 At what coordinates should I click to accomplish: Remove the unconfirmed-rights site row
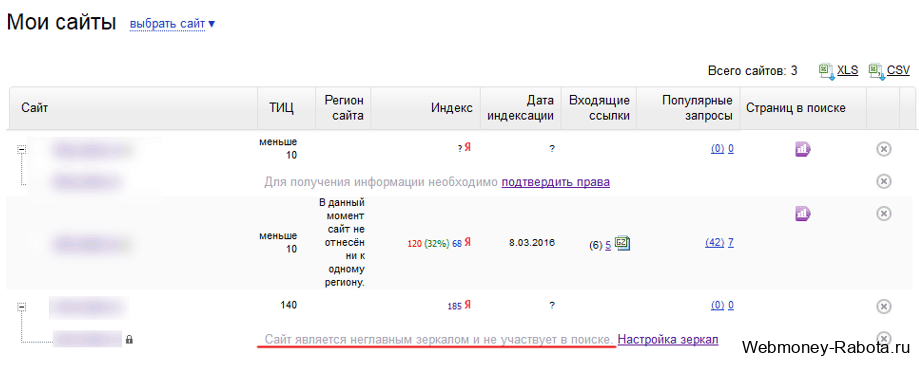click(x=884, y=182)
